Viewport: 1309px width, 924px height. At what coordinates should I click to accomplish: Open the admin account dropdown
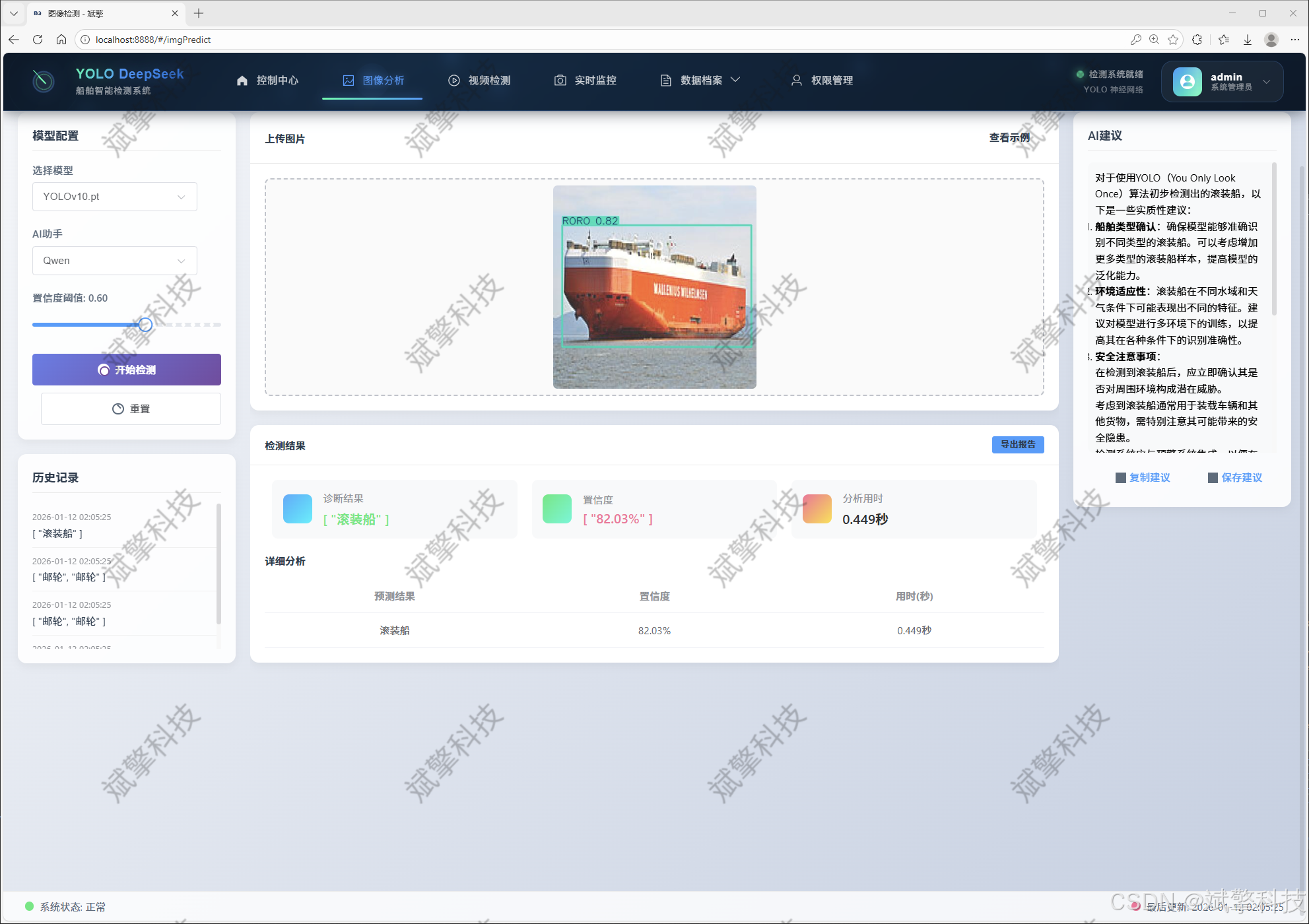tap(1222, 82)
